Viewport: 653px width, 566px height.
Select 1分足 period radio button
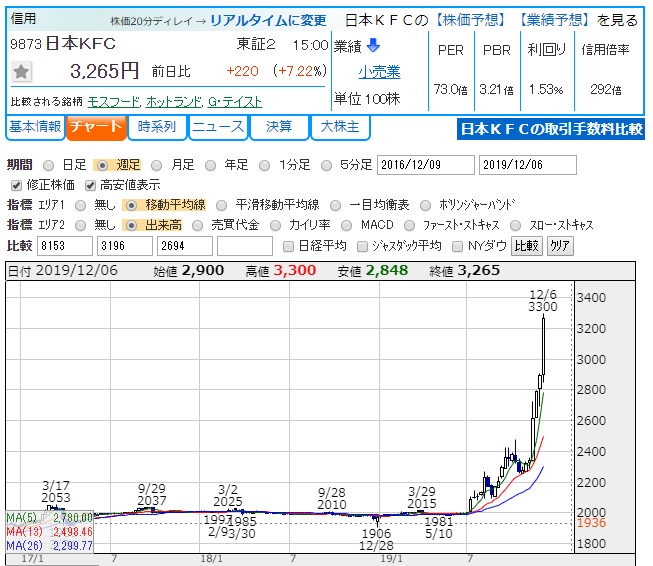click(x=264, y=165)
